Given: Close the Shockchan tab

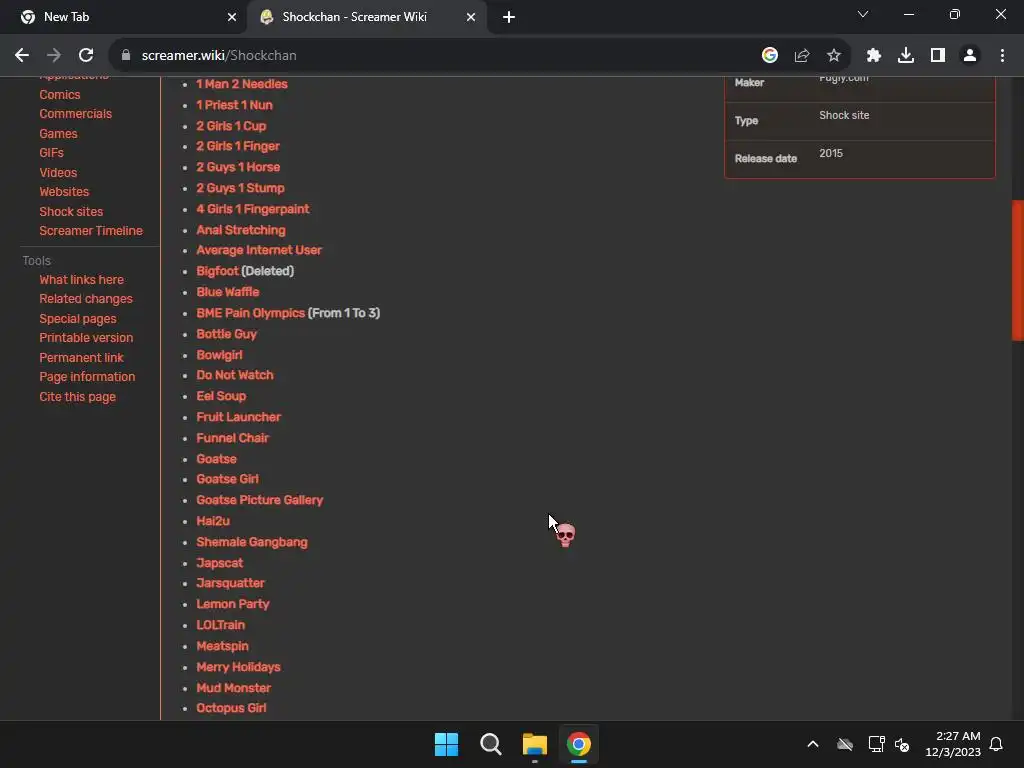Looking at the screenshot, I should pyautogui.click(x=471, y=17).
